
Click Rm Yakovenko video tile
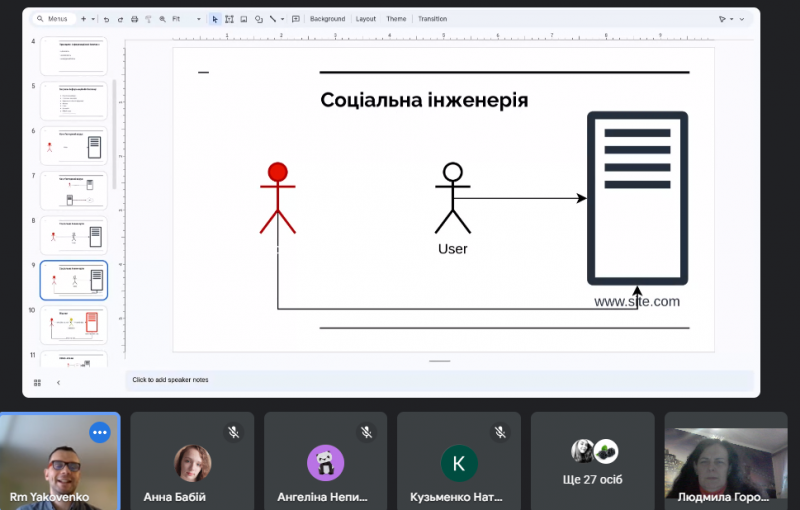[x=60, y=461]
